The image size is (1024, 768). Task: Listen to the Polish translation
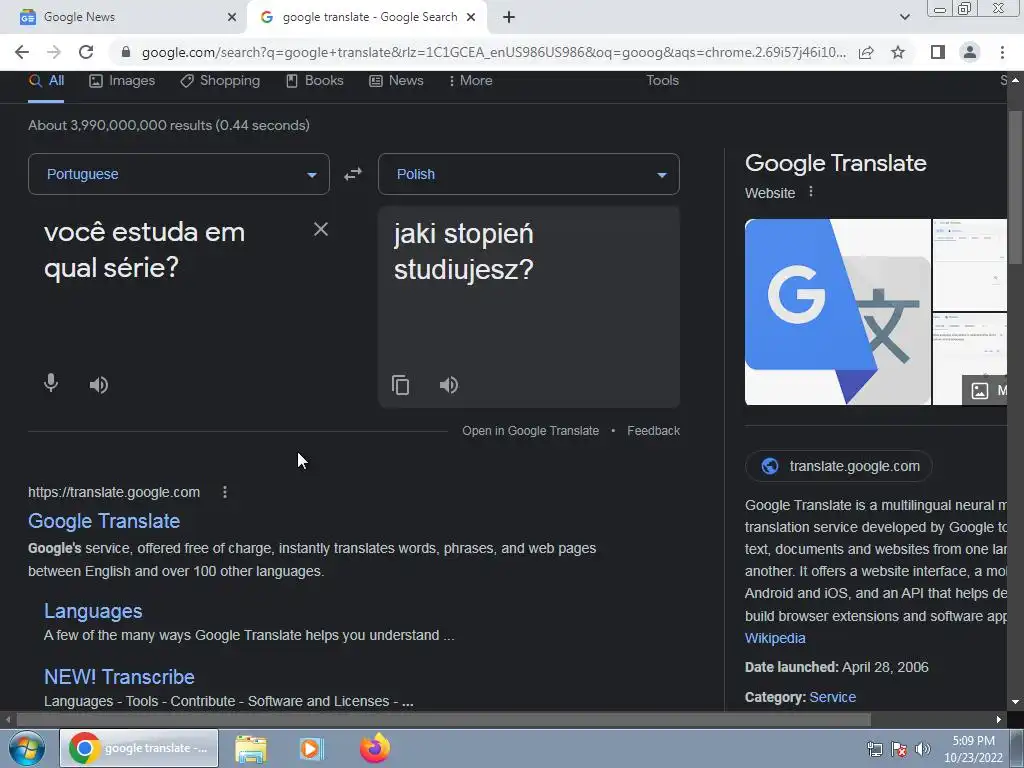pyautogui.click(x=449, y=385)
